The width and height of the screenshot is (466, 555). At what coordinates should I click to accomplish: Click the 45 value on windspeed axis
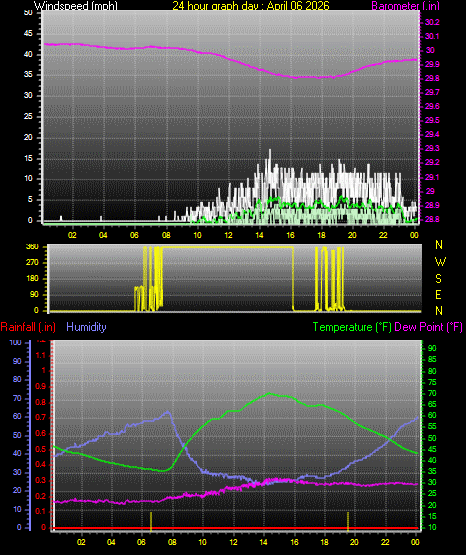28,33
